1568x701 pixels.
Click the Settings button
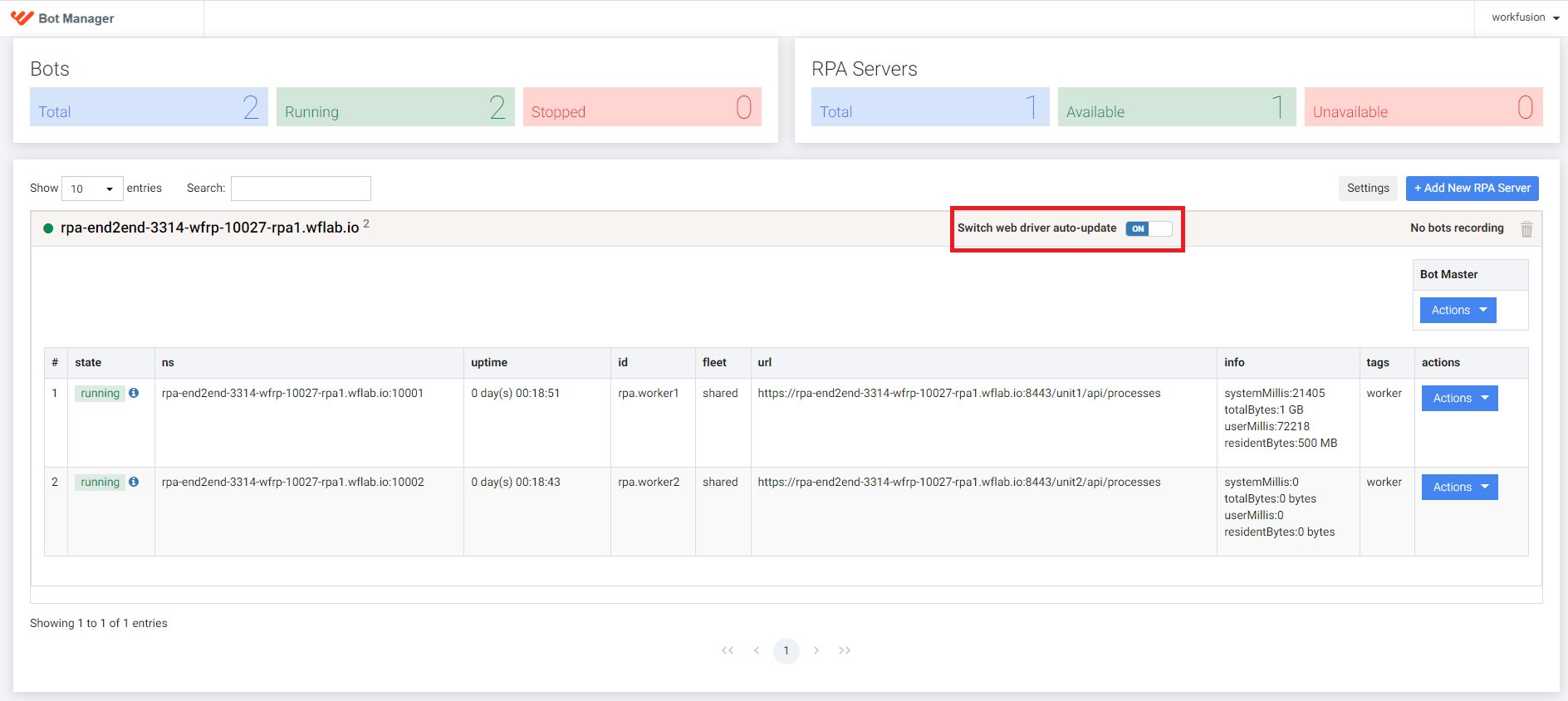coord(1368,189)
